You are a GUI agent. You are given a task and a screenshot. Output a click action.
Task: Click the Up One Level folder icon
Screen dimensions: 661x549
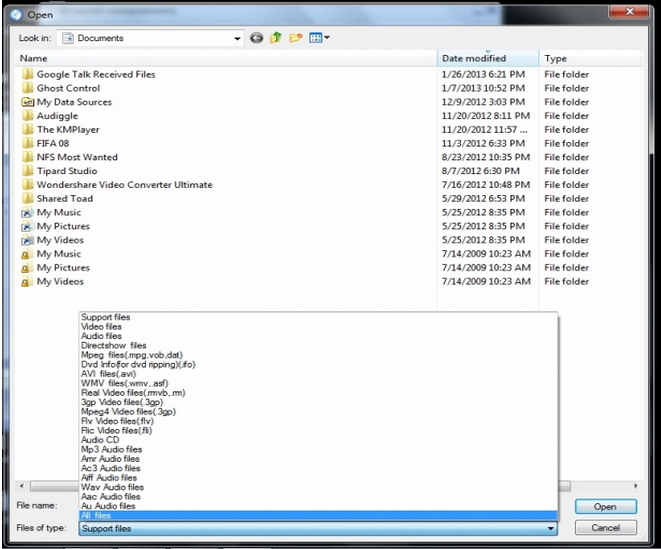[276, 38]
